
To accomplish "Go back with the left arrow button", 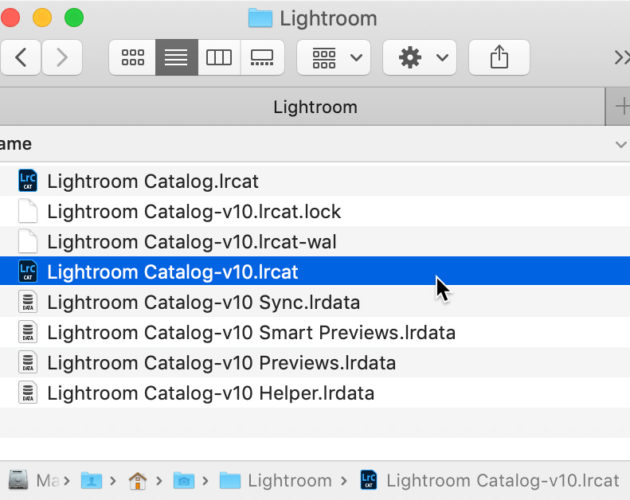I will 20,57.
